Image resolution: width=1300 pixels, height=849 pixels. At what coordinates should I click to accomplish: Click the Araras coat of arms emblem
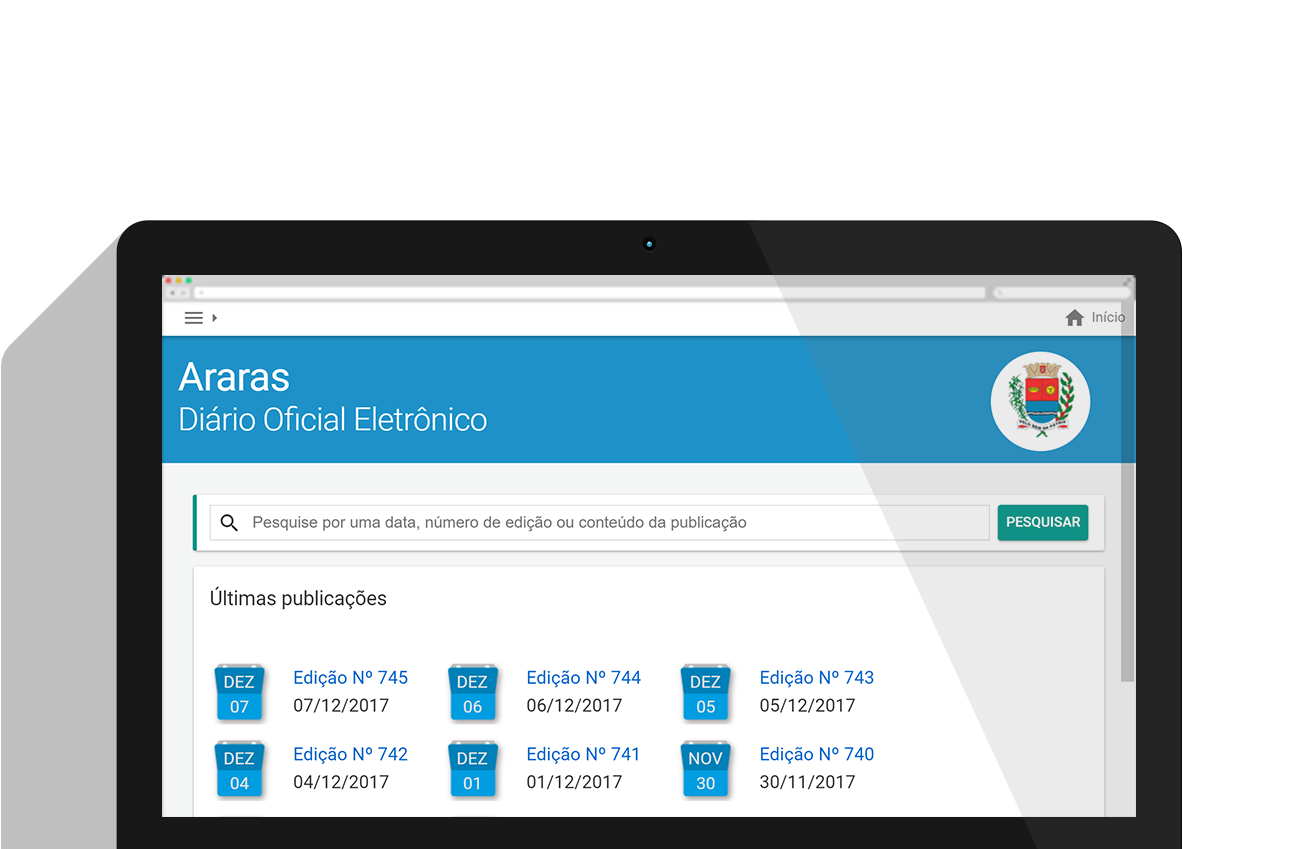[1040, 401]
